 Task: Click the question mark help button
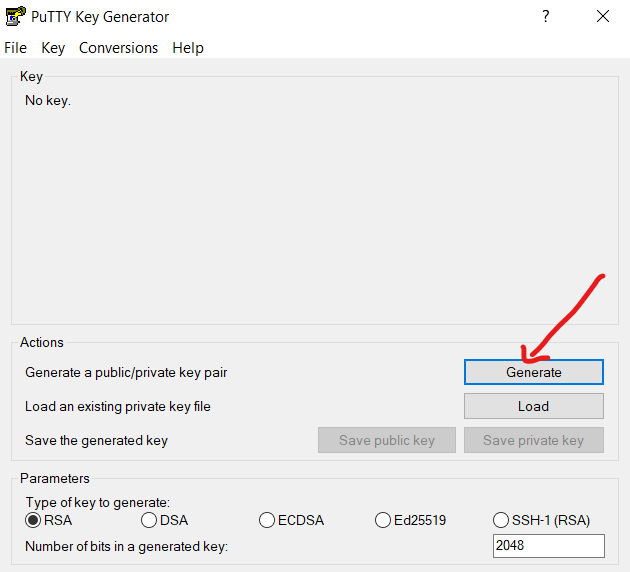545,16
